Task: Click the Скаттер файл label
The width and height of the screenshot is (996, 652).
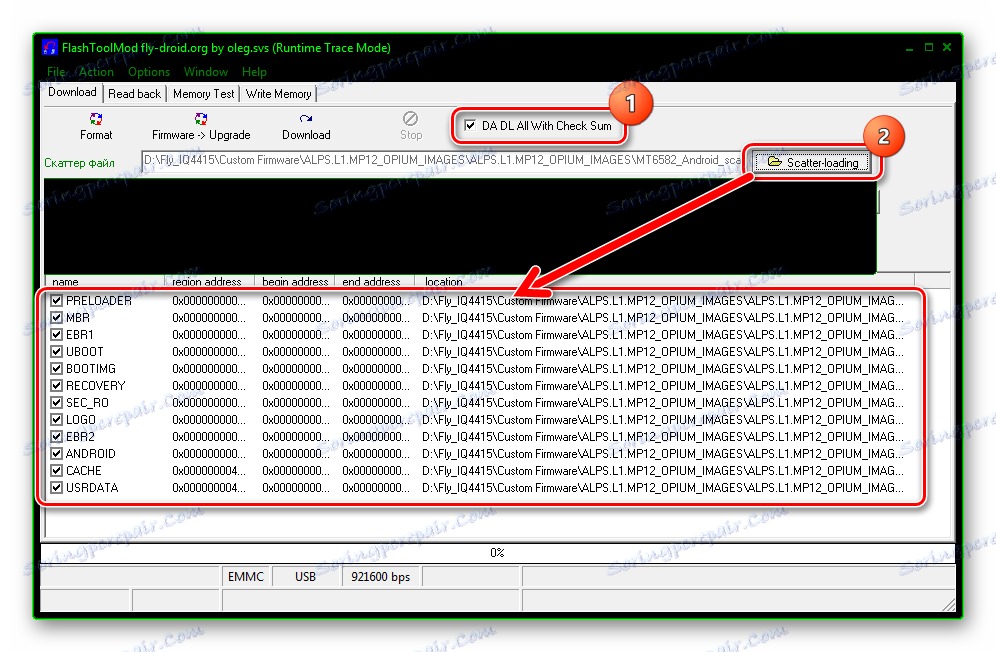Action: click(79, 163)
